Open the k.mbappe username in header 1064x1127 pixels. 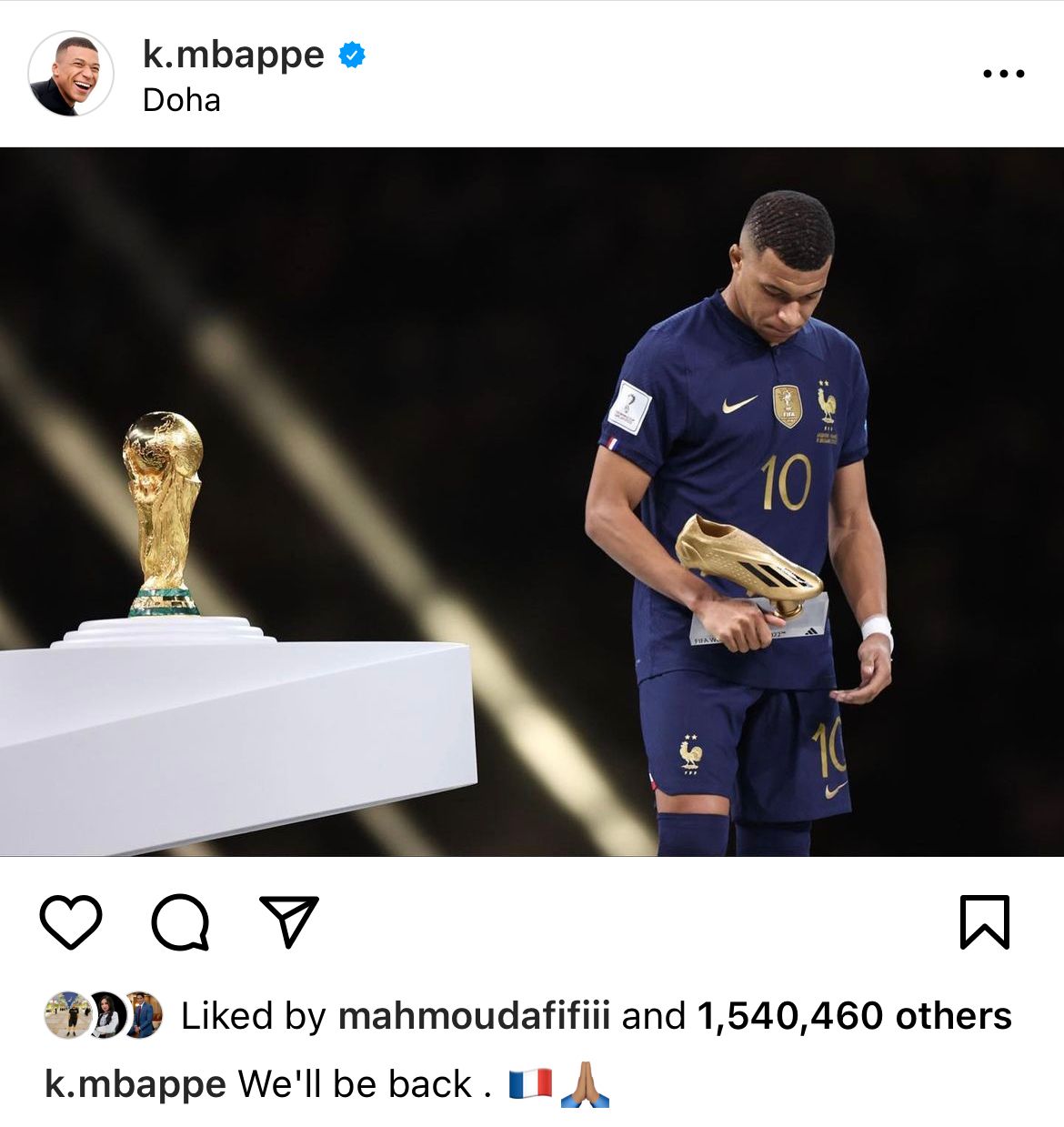(x=233, y=55)
